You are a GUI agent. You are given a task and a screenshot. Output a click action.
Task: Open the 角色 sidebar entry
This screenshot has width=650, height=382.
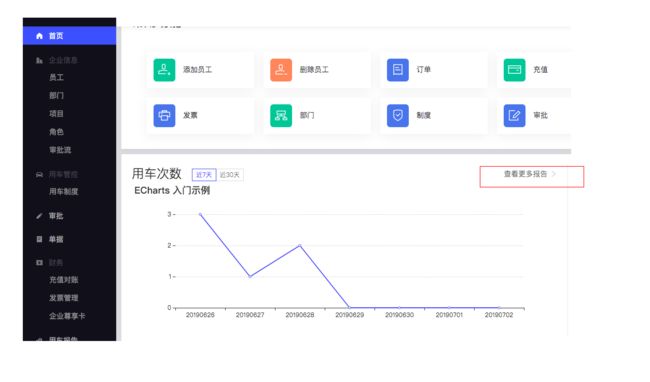tap(56, 132)
